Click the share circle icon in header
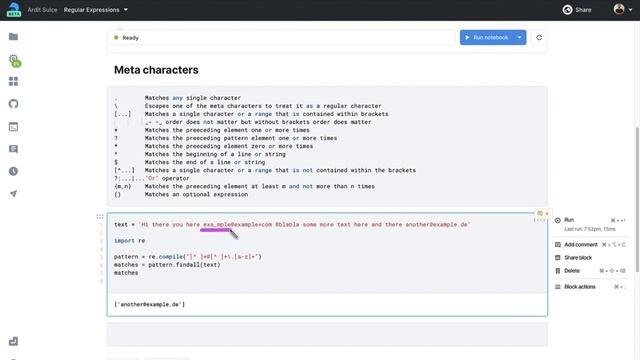The height and width of the screenshot is (360, 640). click(567, 10)
